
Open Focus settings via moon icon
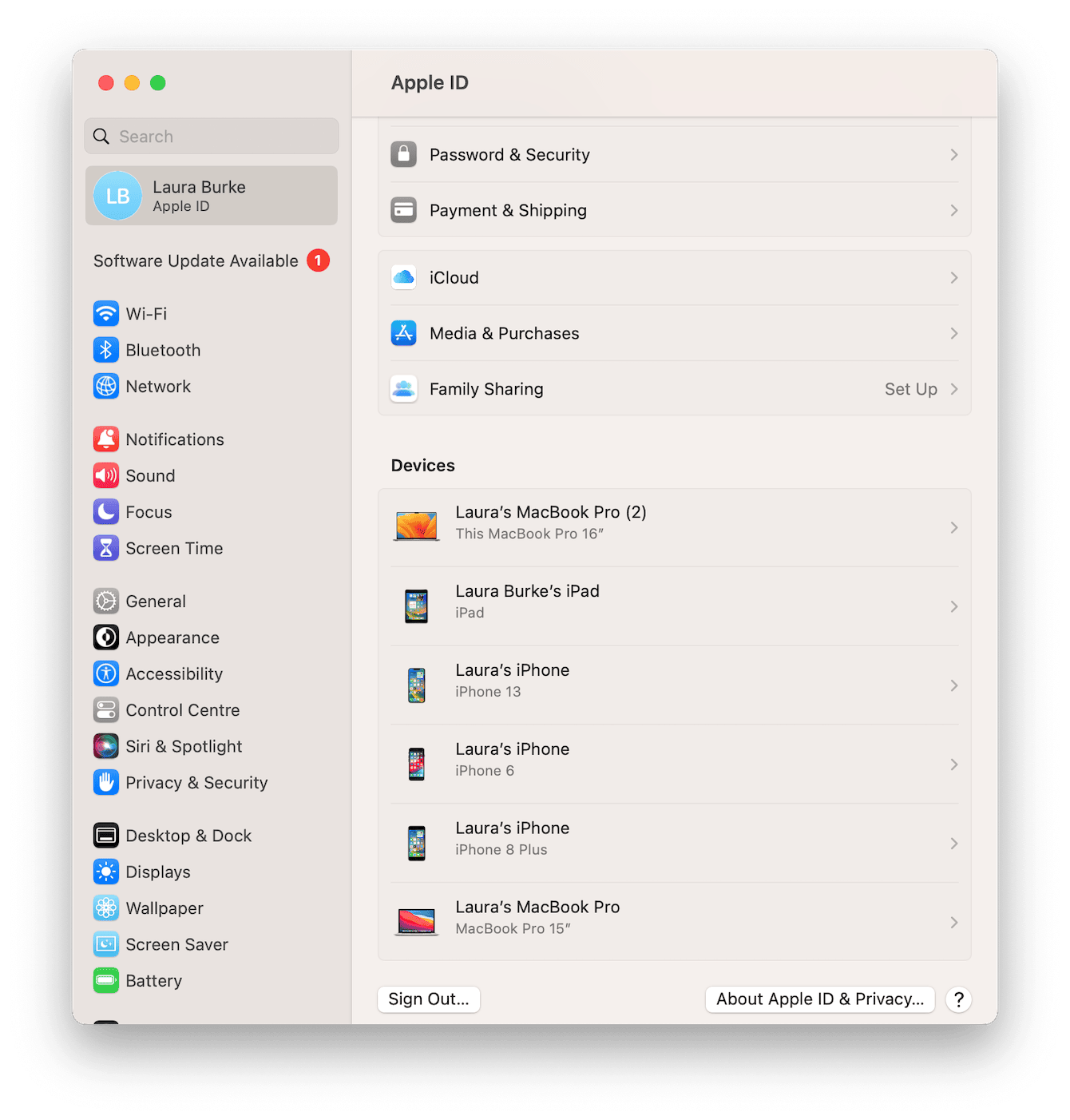point(106,512)
